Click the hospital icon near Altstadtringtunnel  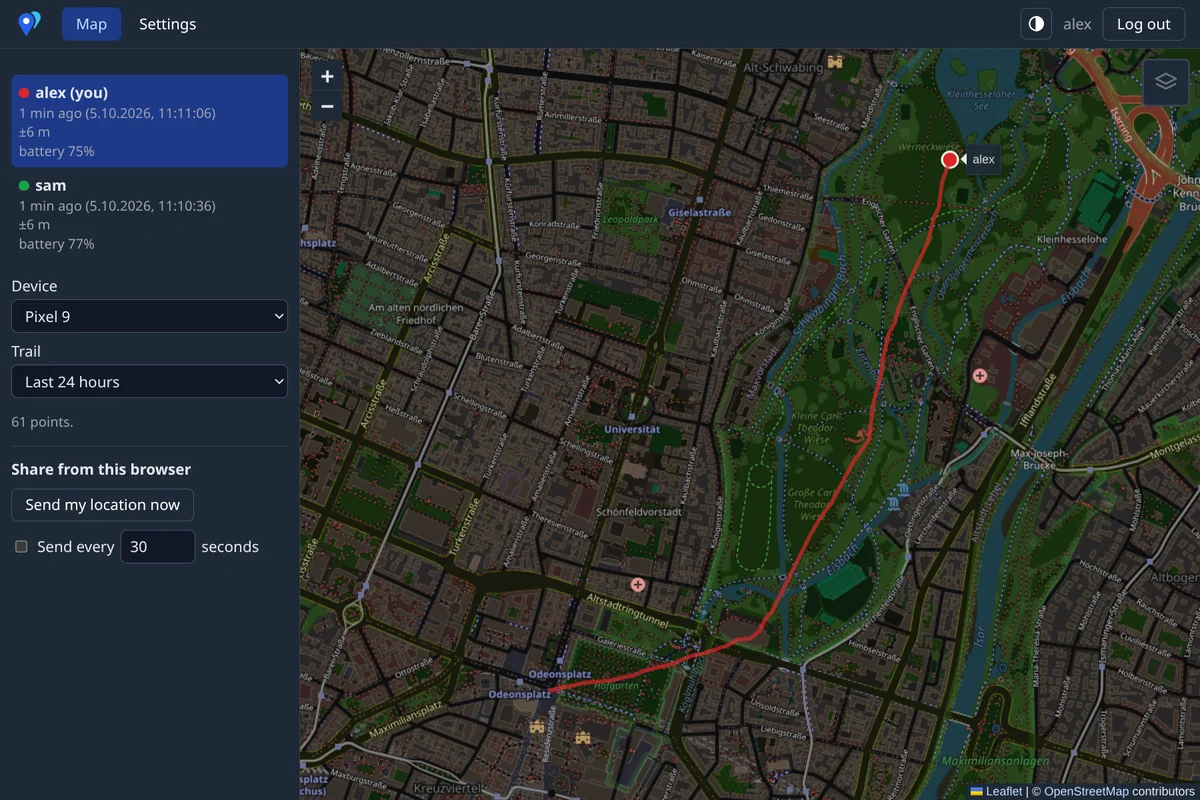[x=637, y=584]
